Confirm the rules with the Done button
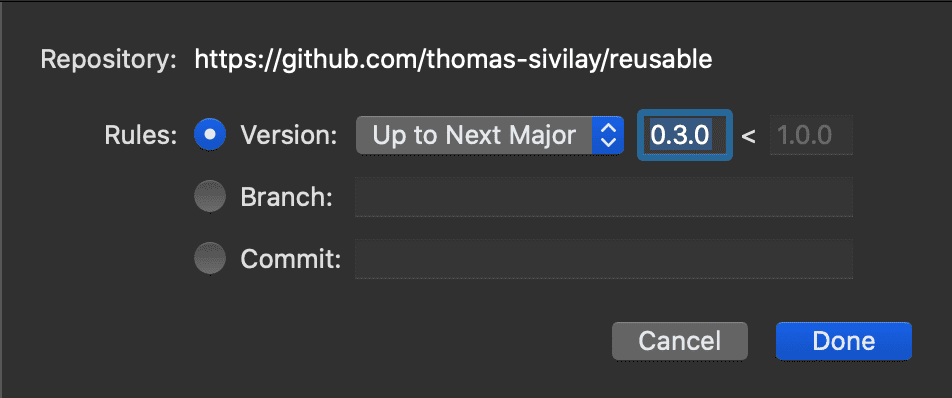The width and height of the screenshot is (952, 398). (x=844, y=341)
